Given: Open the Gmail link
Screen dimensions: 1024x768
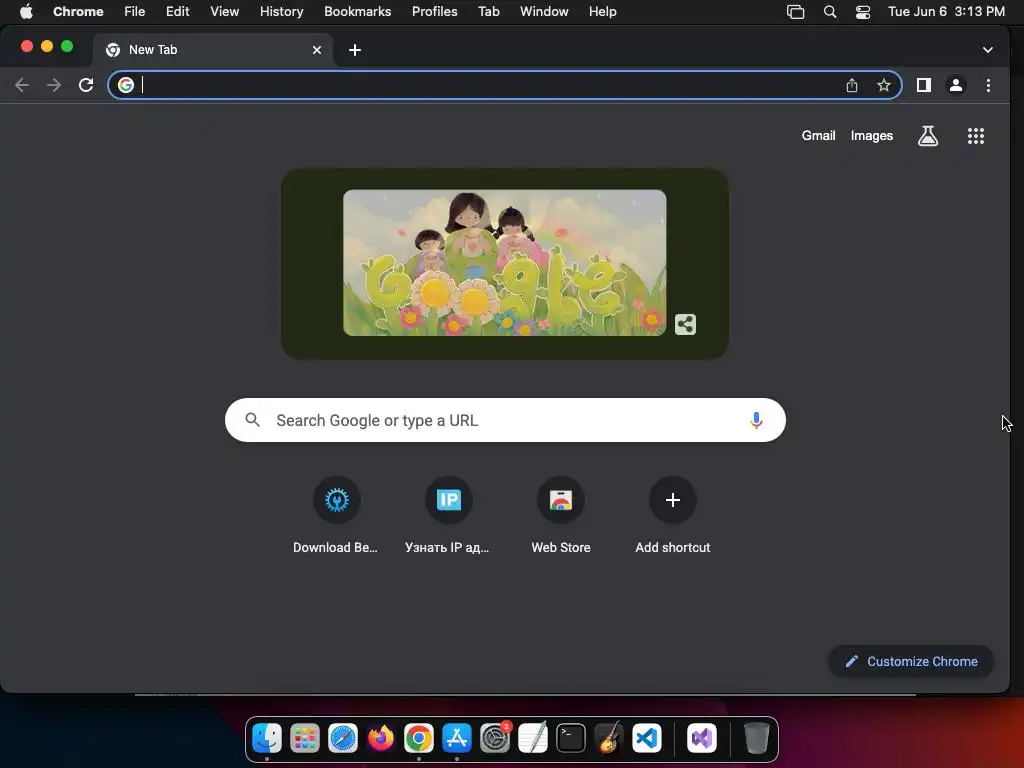Looking at the screenshot, I should point(818,136).
